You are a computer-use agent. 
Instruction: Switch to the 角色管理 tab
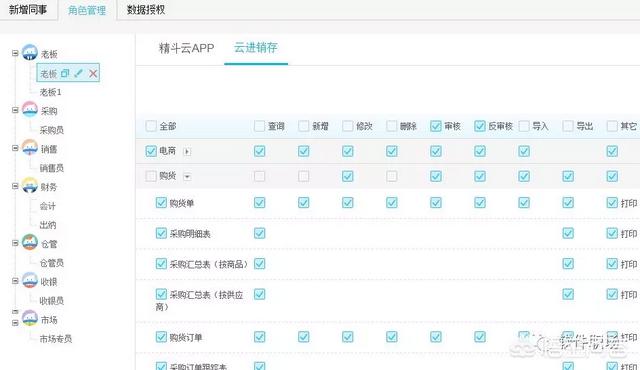click(x=87, y=10)
